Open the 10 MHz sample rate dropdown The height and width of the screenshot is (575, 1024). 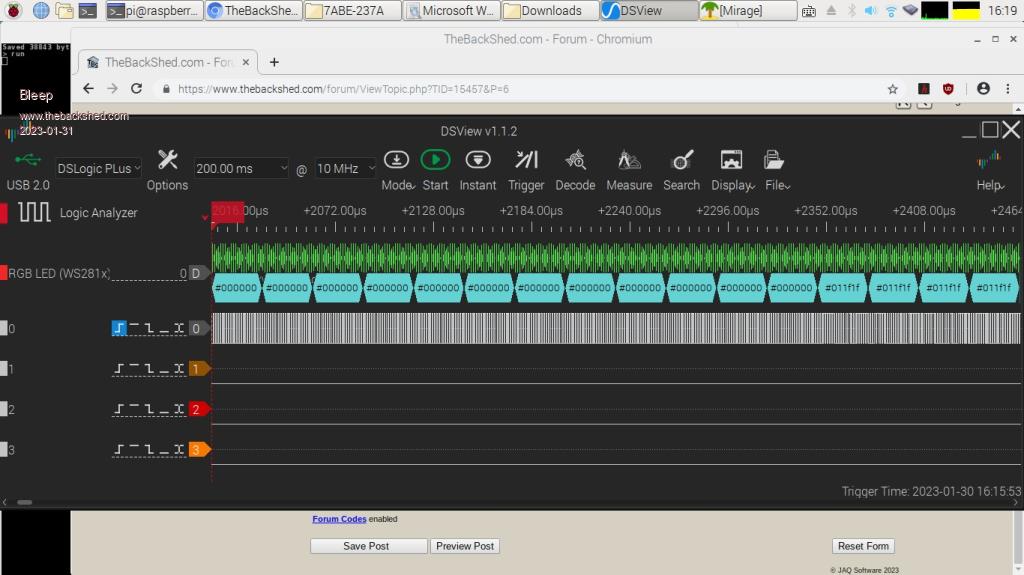pos(345,169)
